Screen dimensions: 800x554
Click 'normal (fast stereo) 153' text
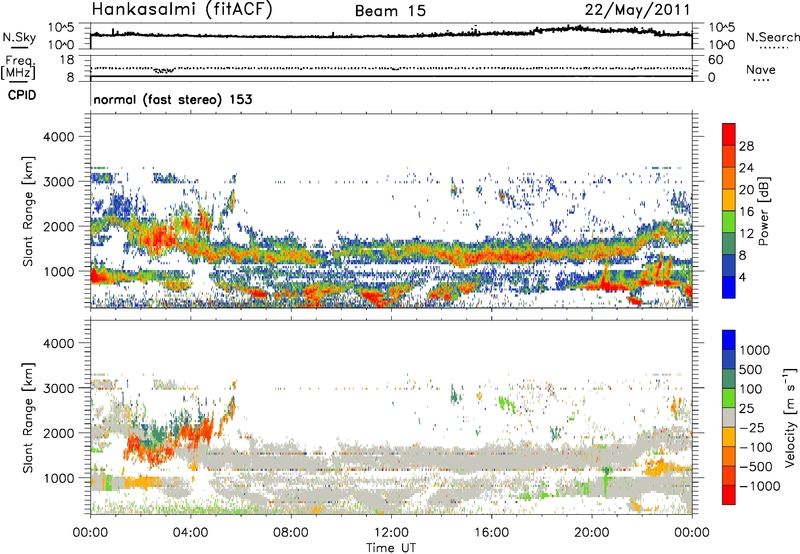[x=172, y=99]
